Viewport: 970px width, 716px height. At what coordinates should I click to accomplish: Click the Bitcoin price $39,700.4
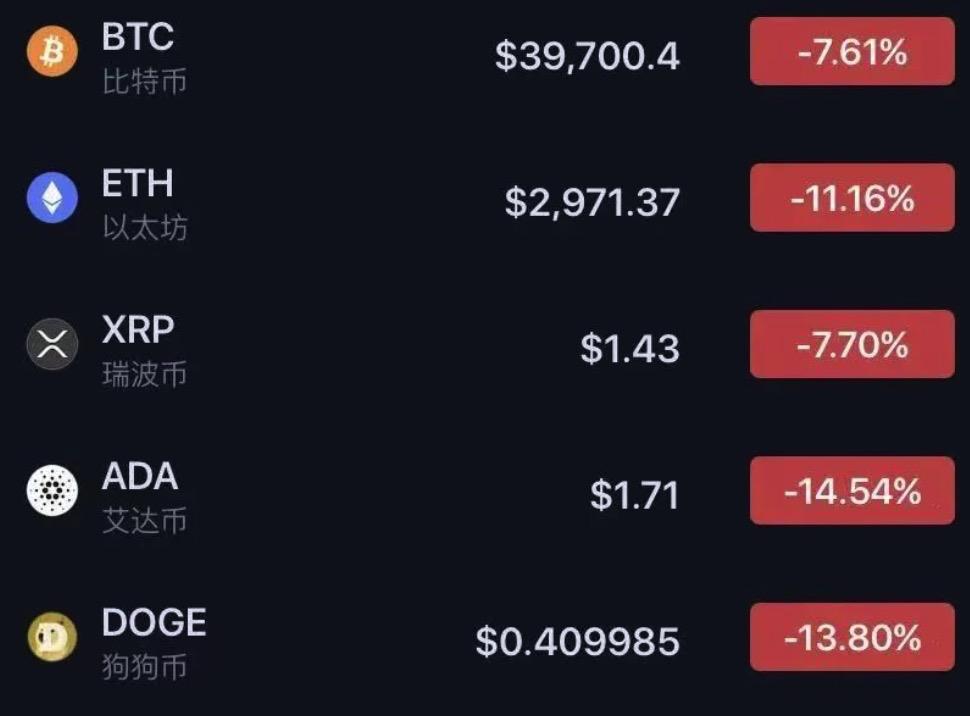[x=587, y=56]
